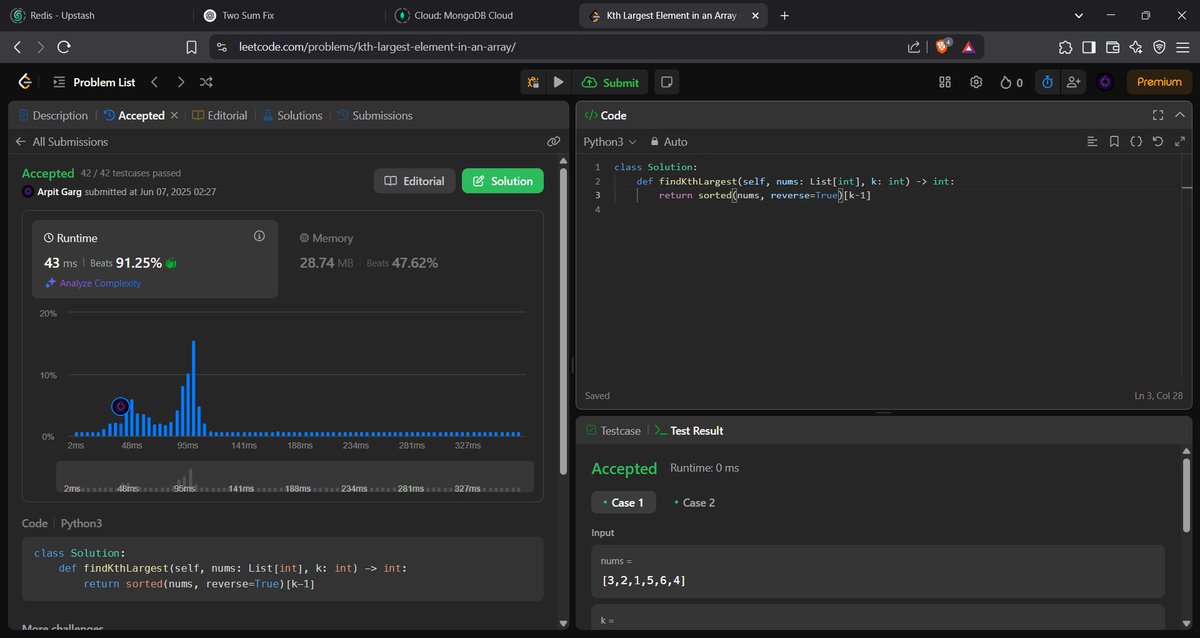Open browser extensions puzzle icon
Screen dimensions: 1200x638
point(1065,47)
